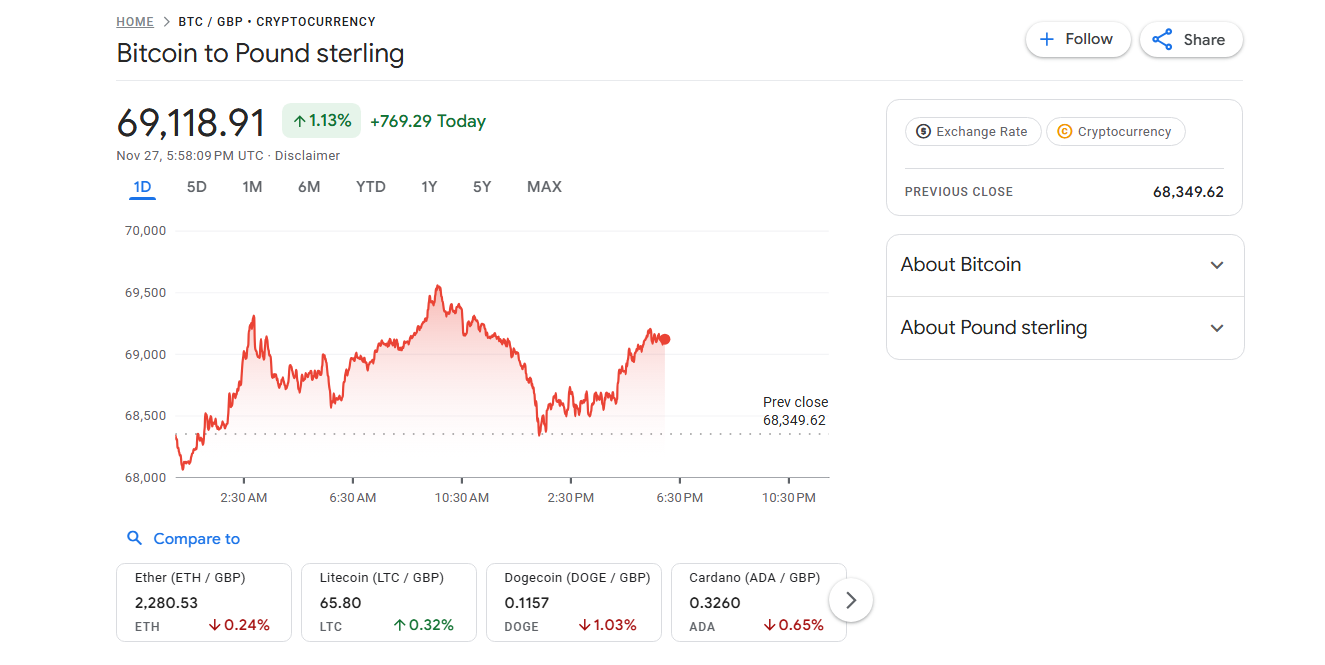Click the Compare to search icon

(135, 538)
